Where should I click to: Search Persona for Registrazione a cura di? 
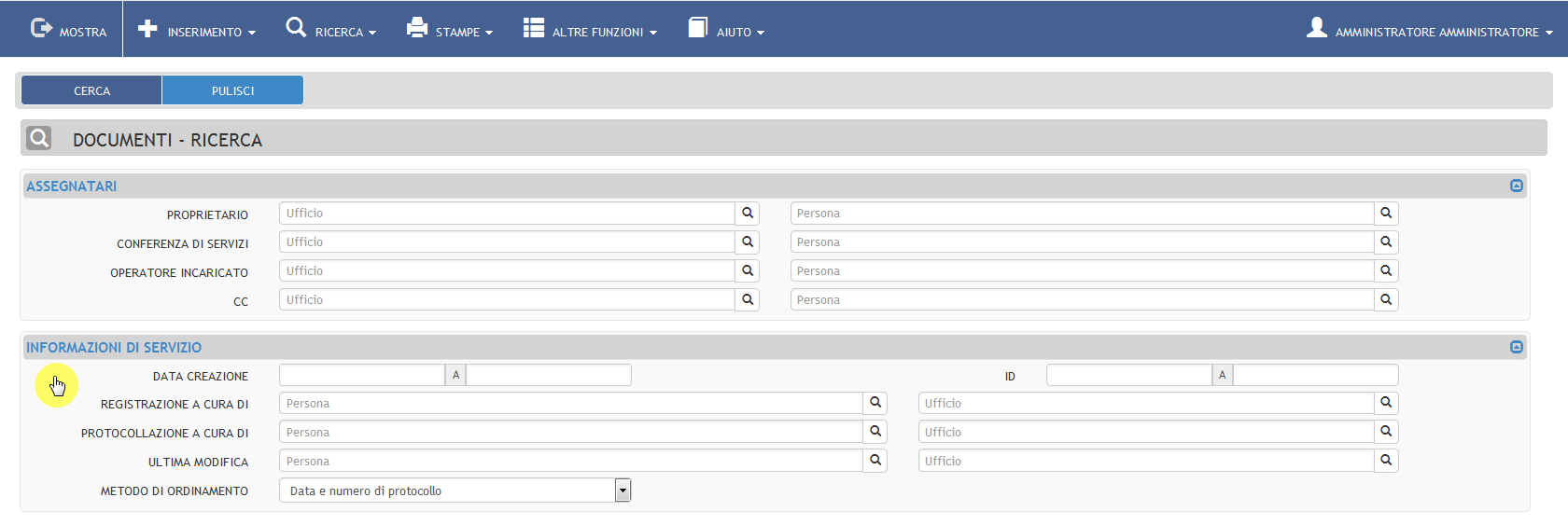875,403
